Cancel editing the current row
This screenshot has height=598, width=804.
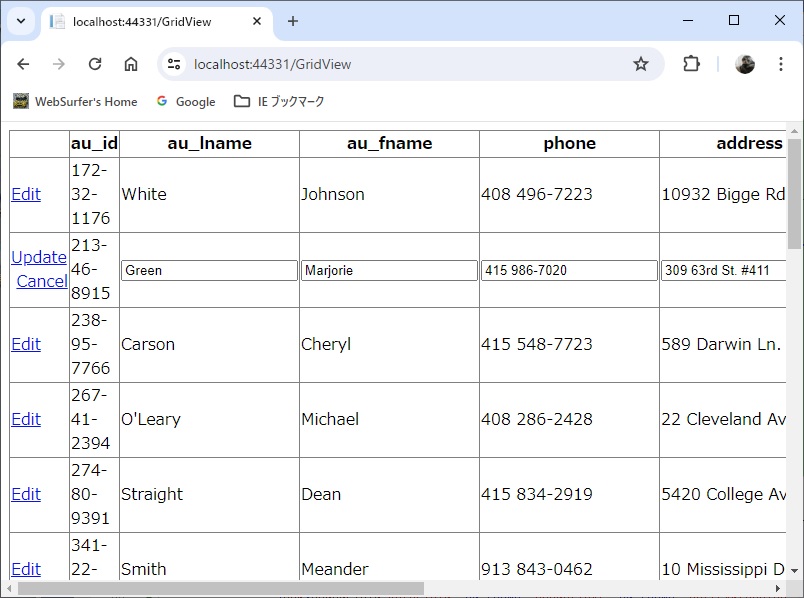coord(40,281)
